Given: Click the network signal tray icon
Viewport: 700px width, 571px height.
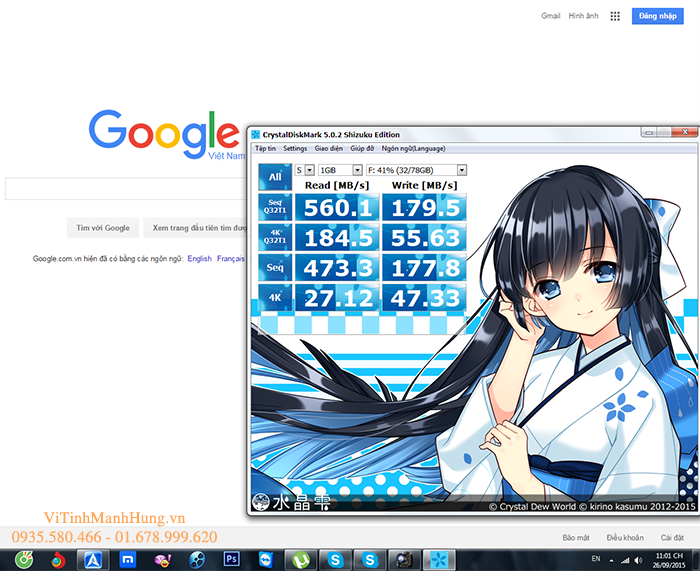Looking at the screenshot, I should pos(625,560).
